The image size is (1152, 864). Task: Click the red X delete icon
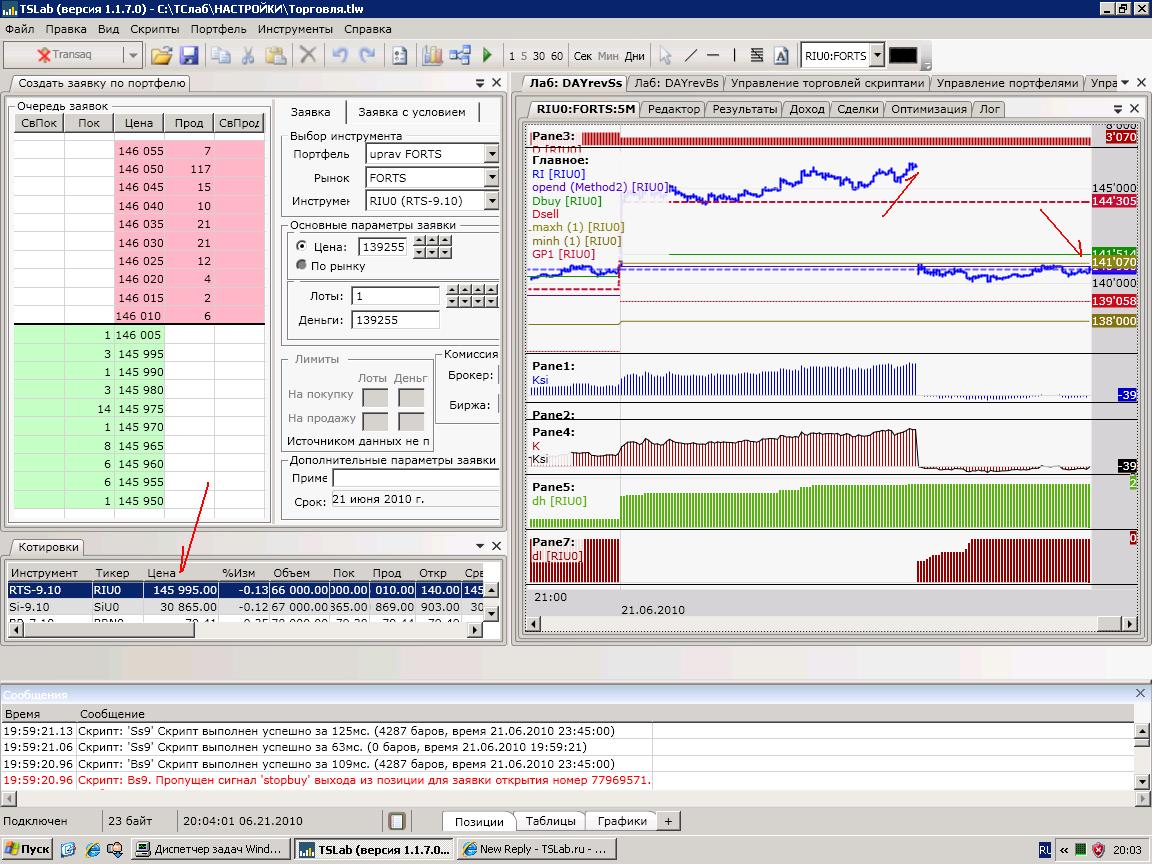[309, 56]
